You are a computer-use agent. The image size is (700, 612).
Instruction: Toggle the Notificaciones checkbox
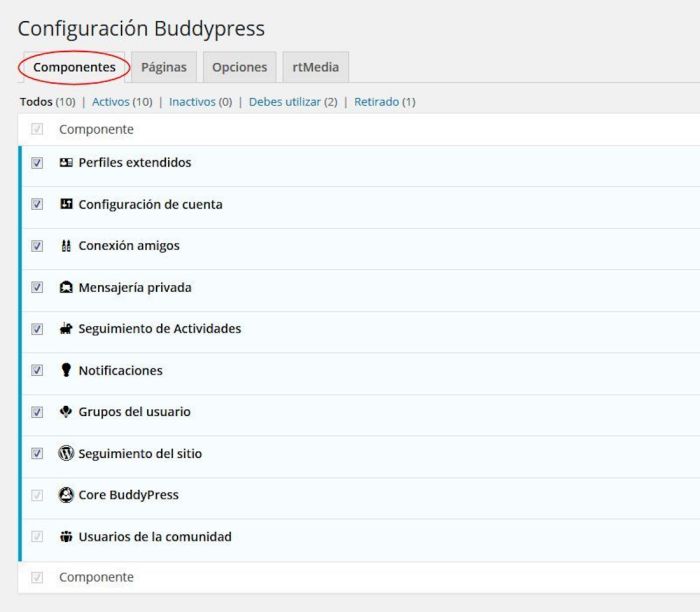37,370
